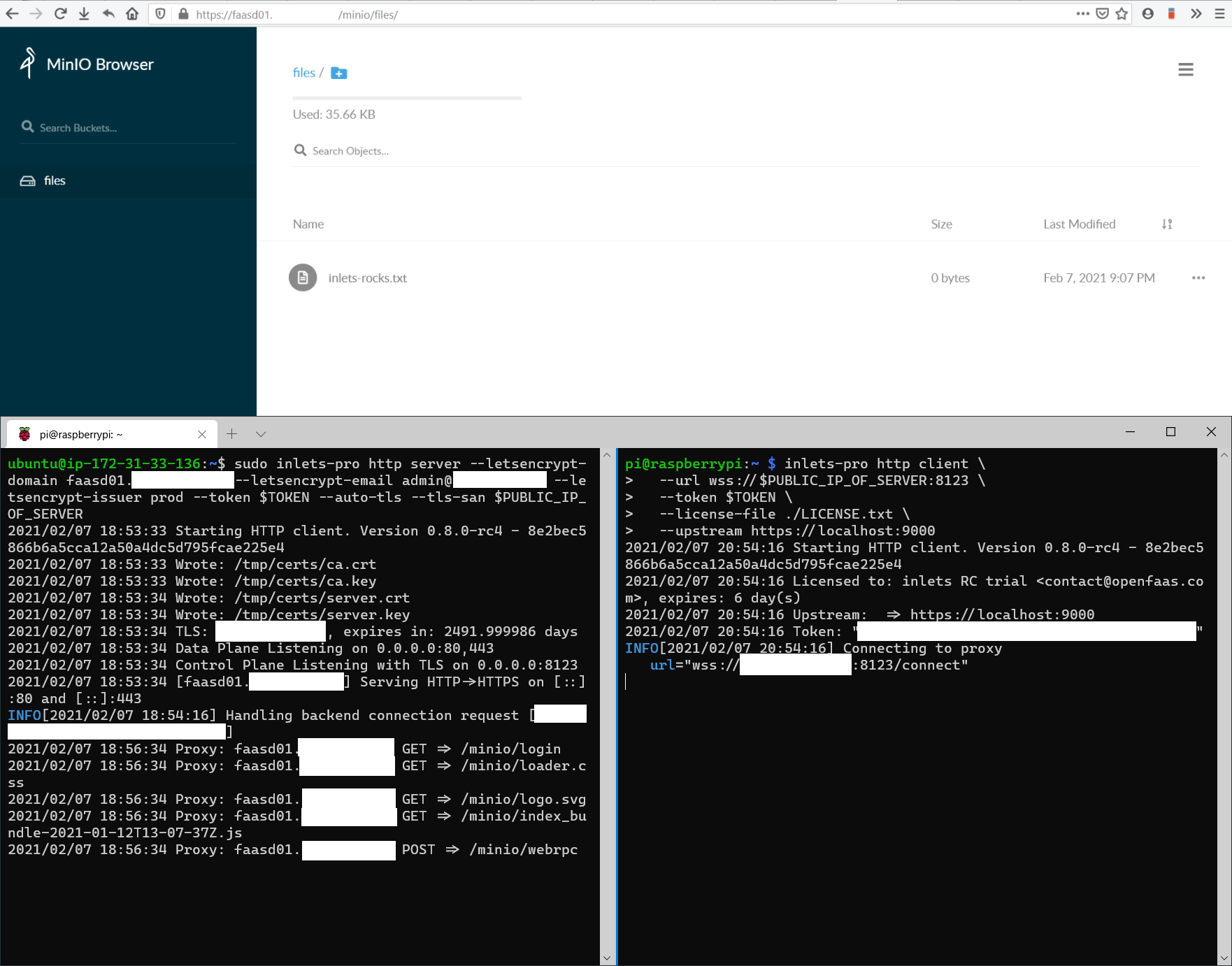Click the left pane scrollbar up arrow
The height and width of the screenshot is (966, 1232).
click(x=607, y=455)
